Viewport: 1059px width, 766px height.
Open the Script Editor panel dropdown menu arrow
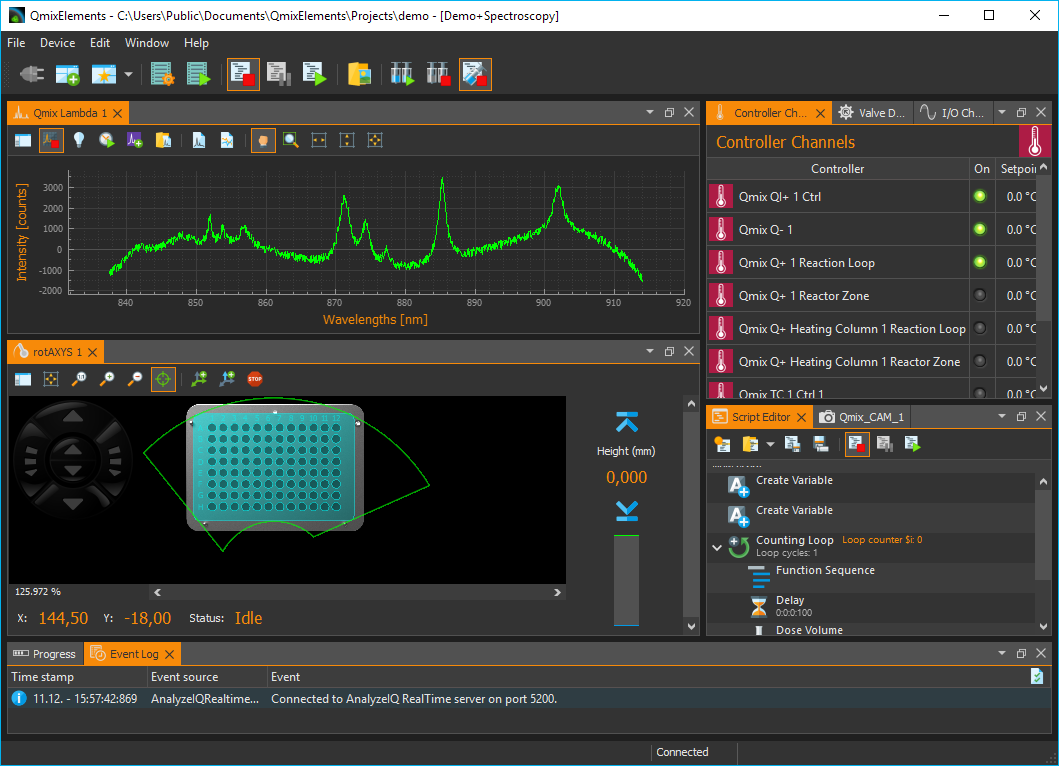(x=1001, y=417)
